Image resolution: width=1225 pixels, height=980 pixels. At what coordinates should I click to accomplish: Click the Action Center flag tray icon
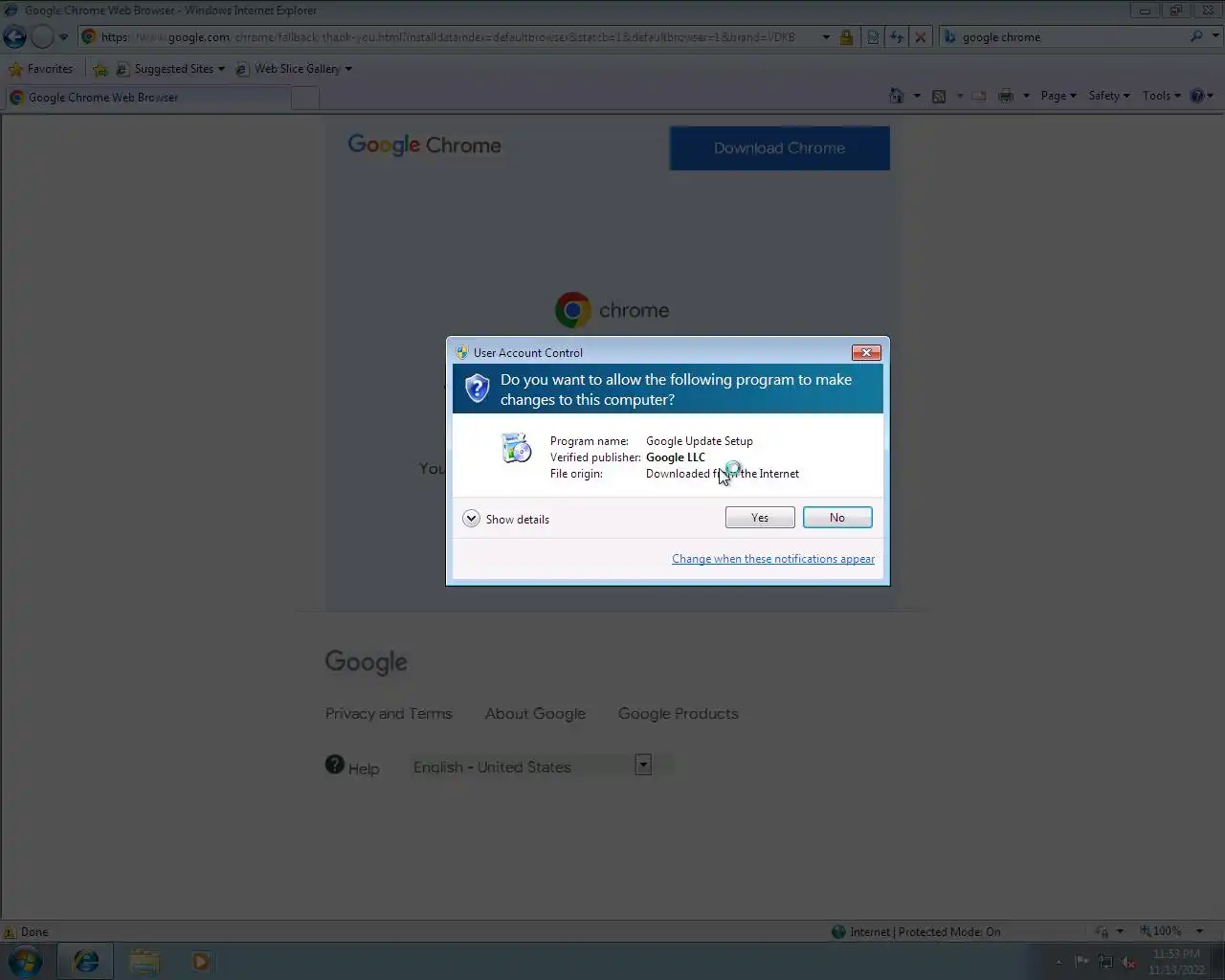click(1081, 962)
